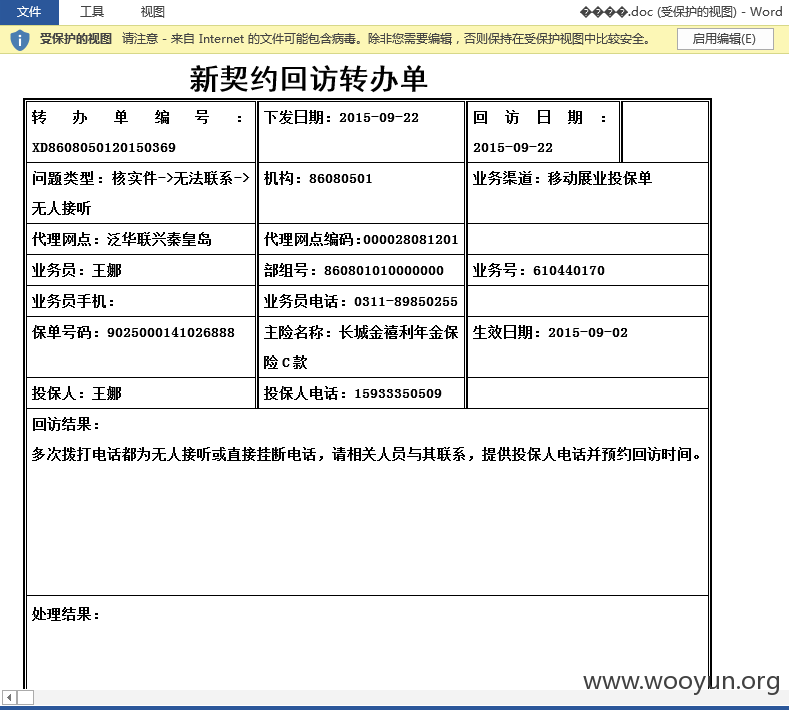
Task: Click the protected view shield icon
Action: click(20, 39)
